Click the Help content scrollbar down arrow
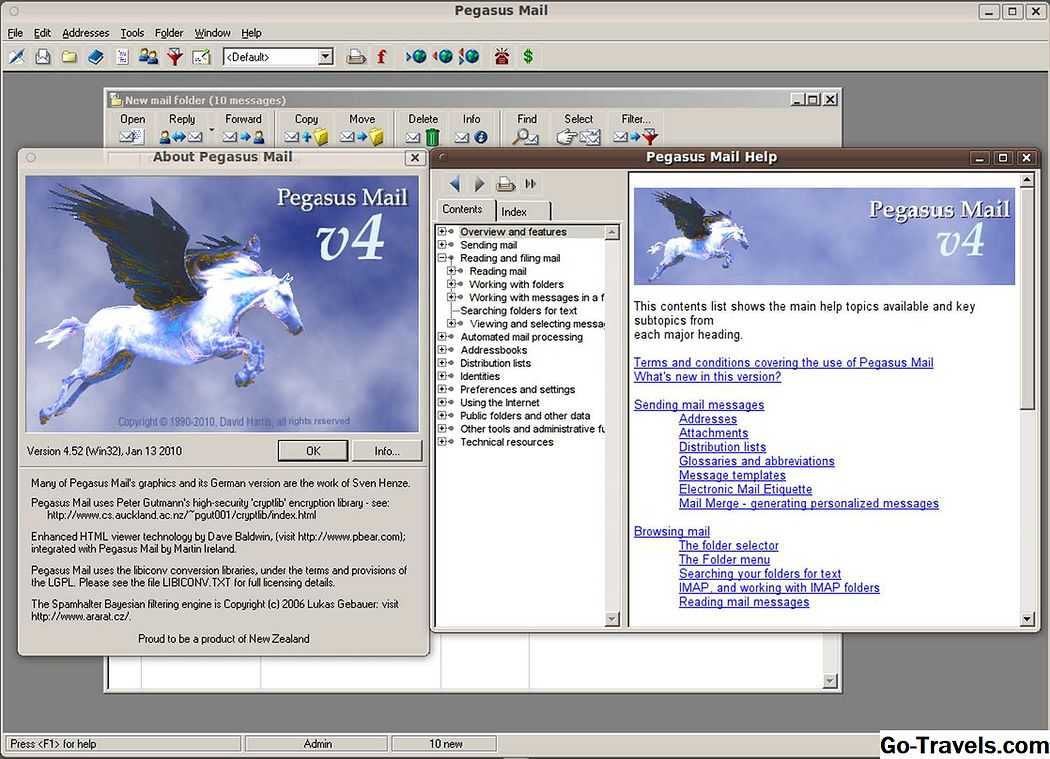 [x=1027, y=619]
